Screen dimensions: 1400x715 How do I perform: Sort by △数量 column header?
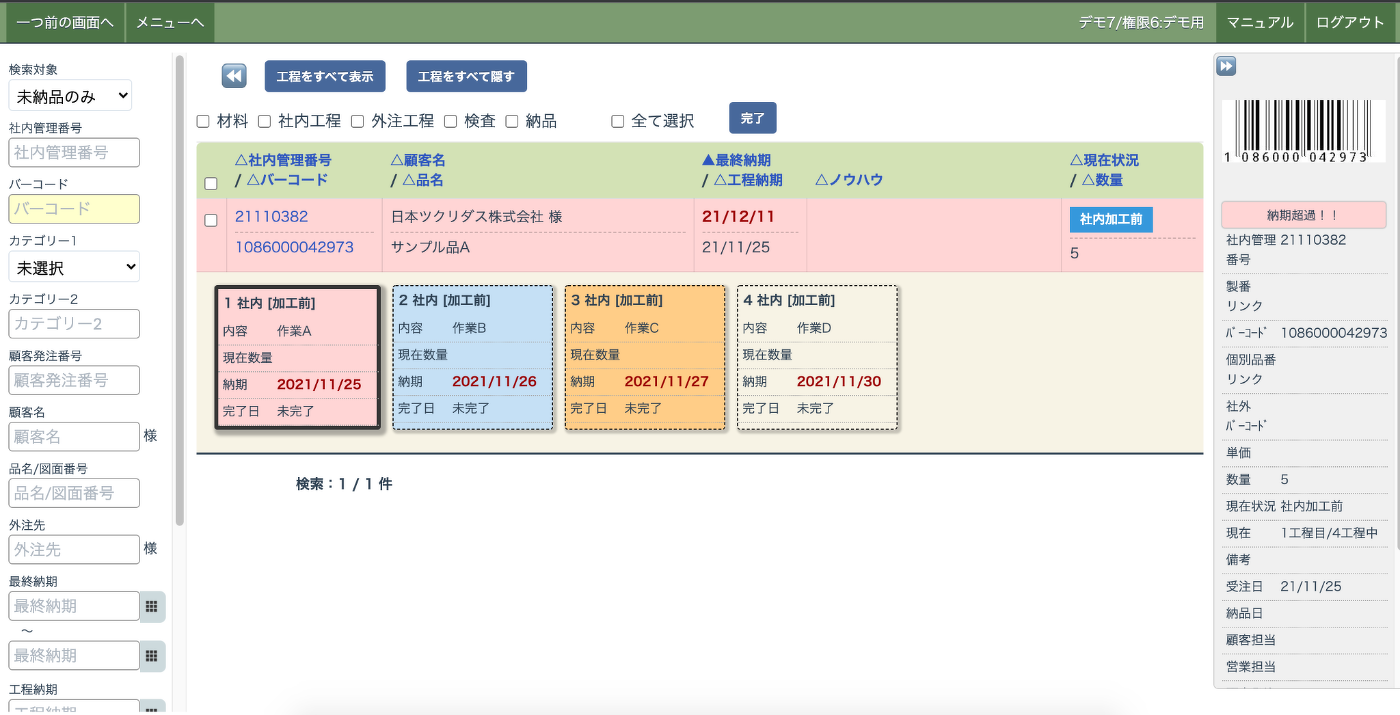(x=1102, y=180)
